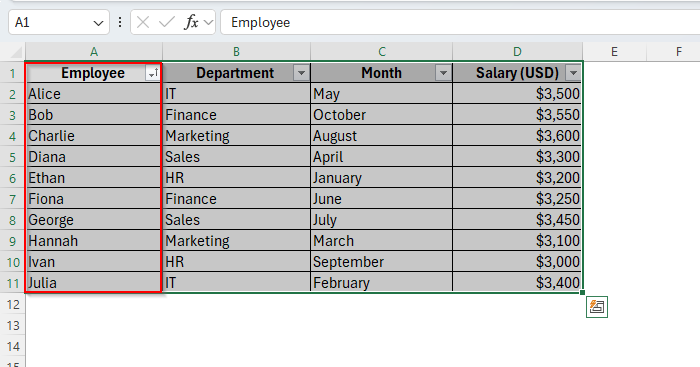Click the Month header cell
Screen dimensions: 700x367
pos(382,73)
